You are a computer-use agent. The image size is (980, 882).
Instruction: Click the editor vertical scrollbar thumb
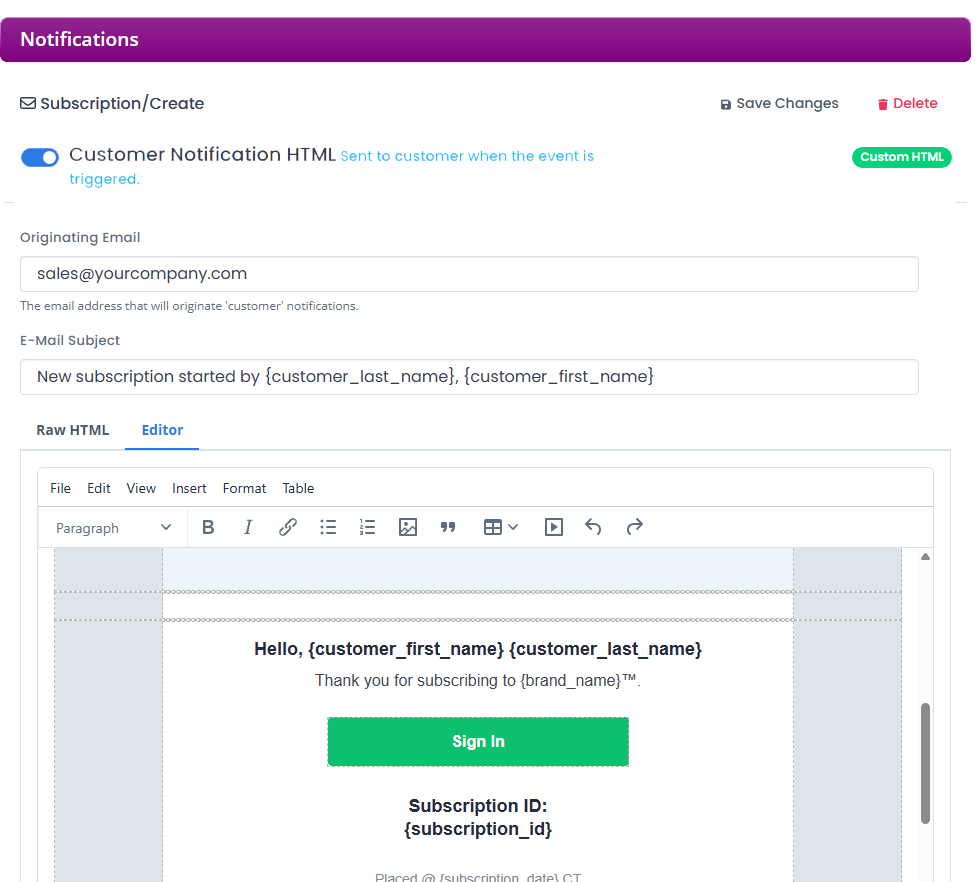click(x=925, y=763)
